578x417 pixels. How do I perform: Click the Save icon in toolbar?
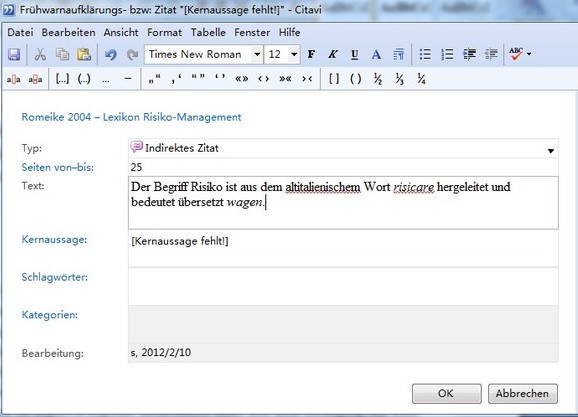pyautogui.click(x=14, y=55)
